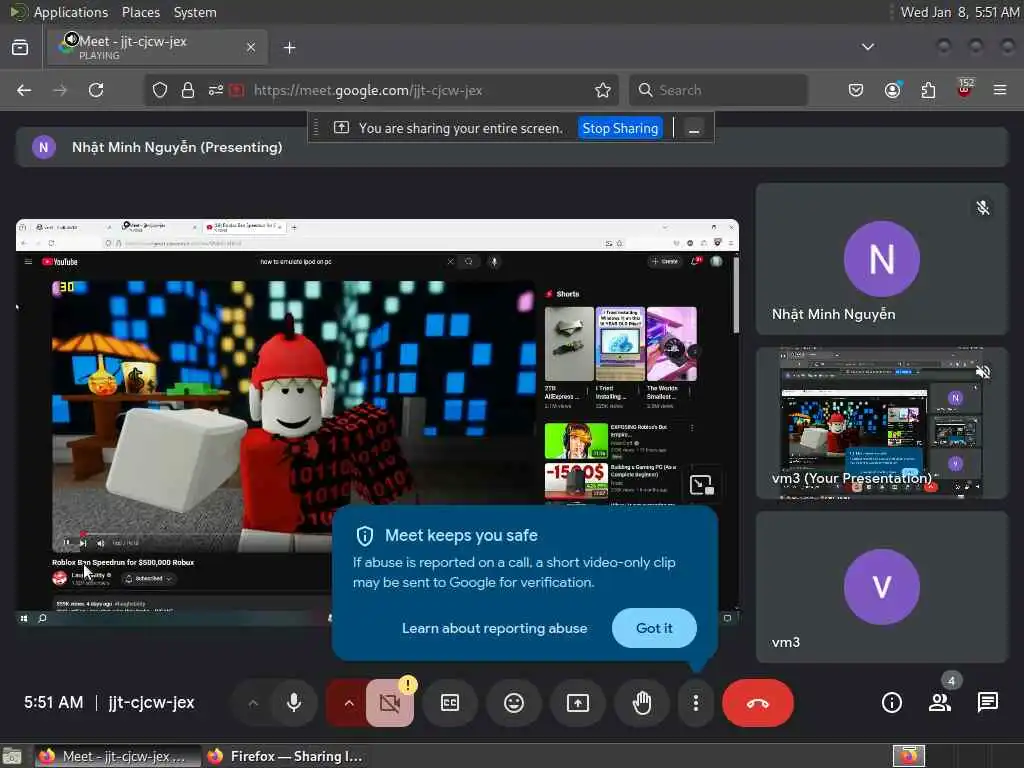Click the red screen sharing indicator in address bar
Viewport: 1024px width, 768px height.
(237, 90)
